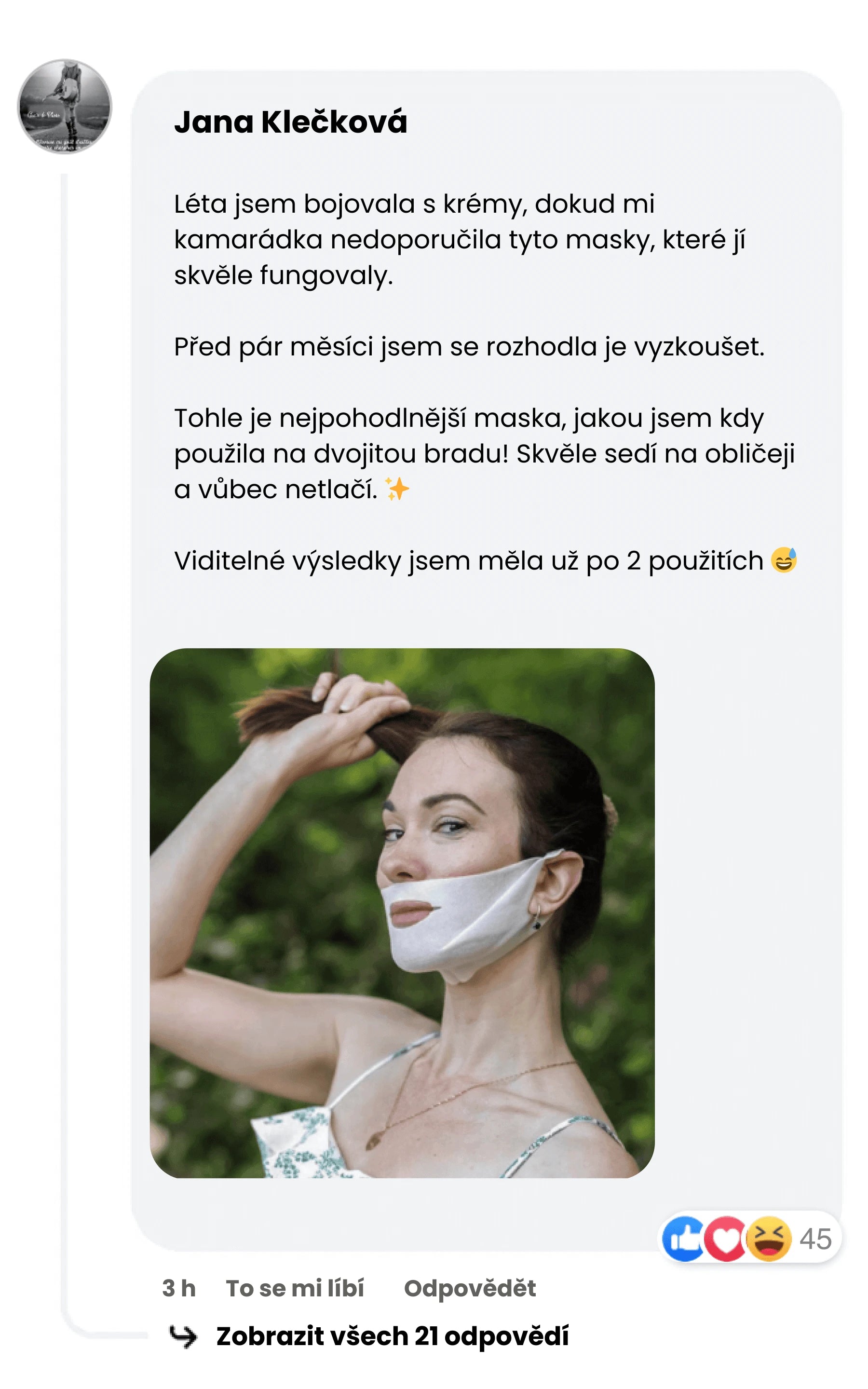The height and width of the screenshot is (1389, 868).
Task: Click the curved reply arrow icon
Action: click(x=183, y=1337)
